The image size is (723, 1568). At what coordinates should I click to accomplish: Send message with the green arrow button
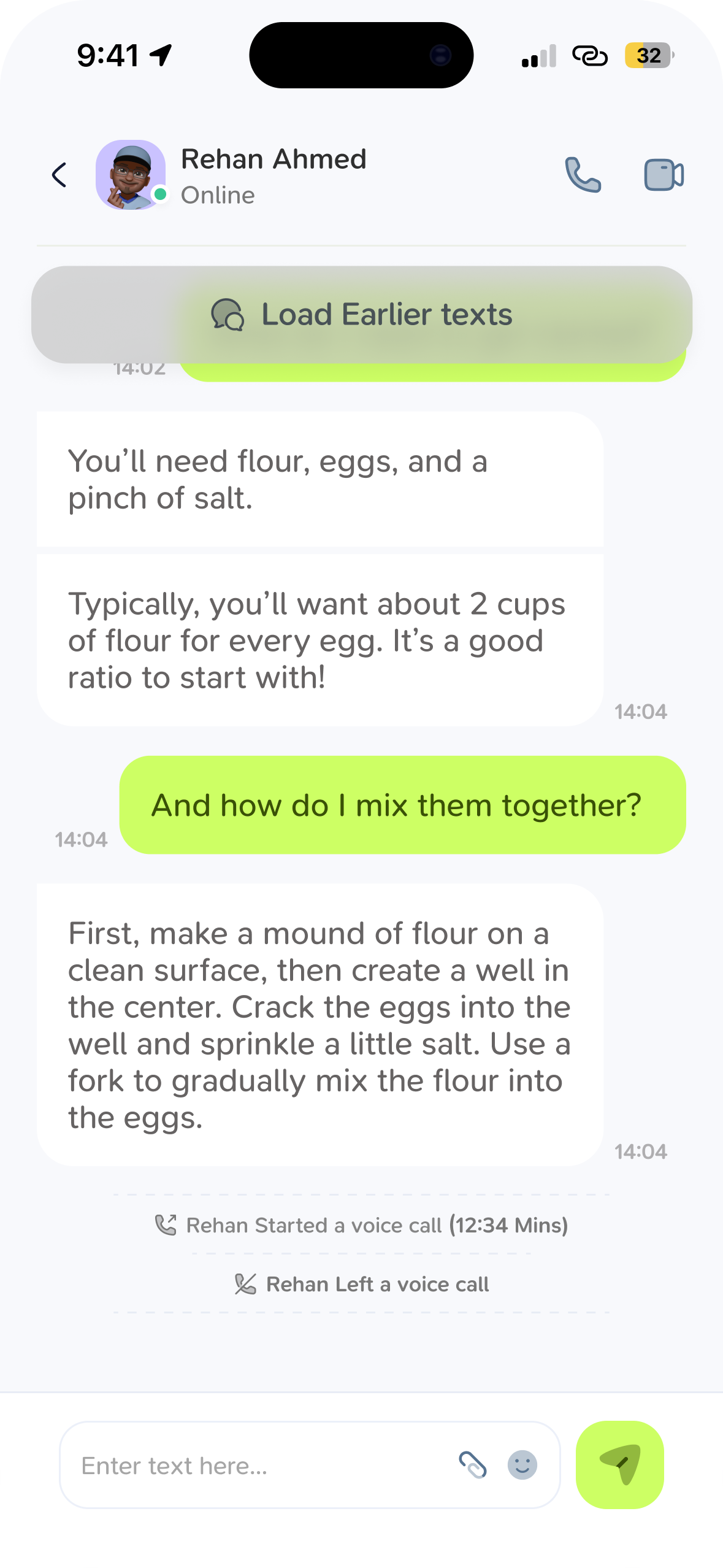(620, 1465)
